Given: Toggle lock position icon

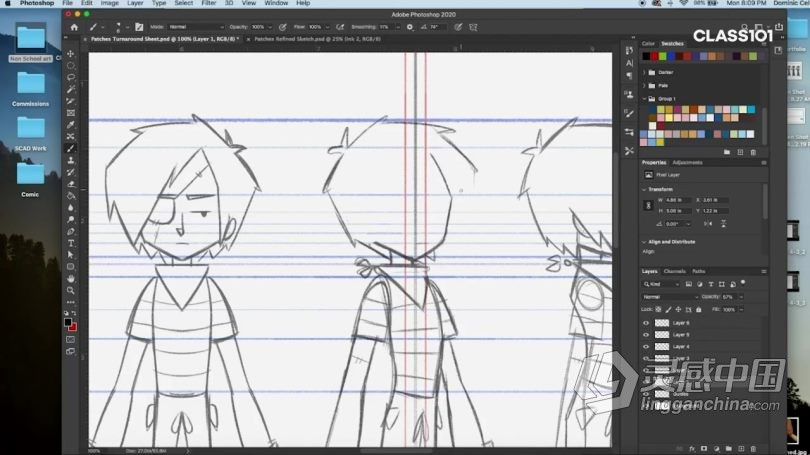Looking at the screenshot, I should click(x=678, y=309).
